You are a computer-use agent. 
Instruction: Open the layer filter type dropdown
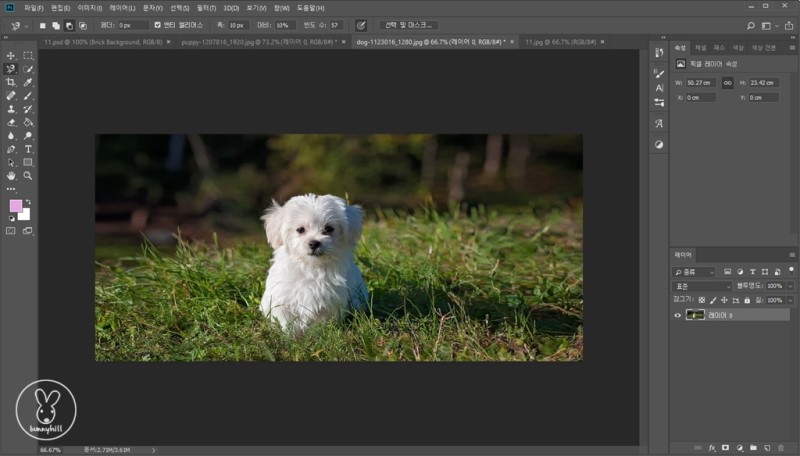point(695,272)
